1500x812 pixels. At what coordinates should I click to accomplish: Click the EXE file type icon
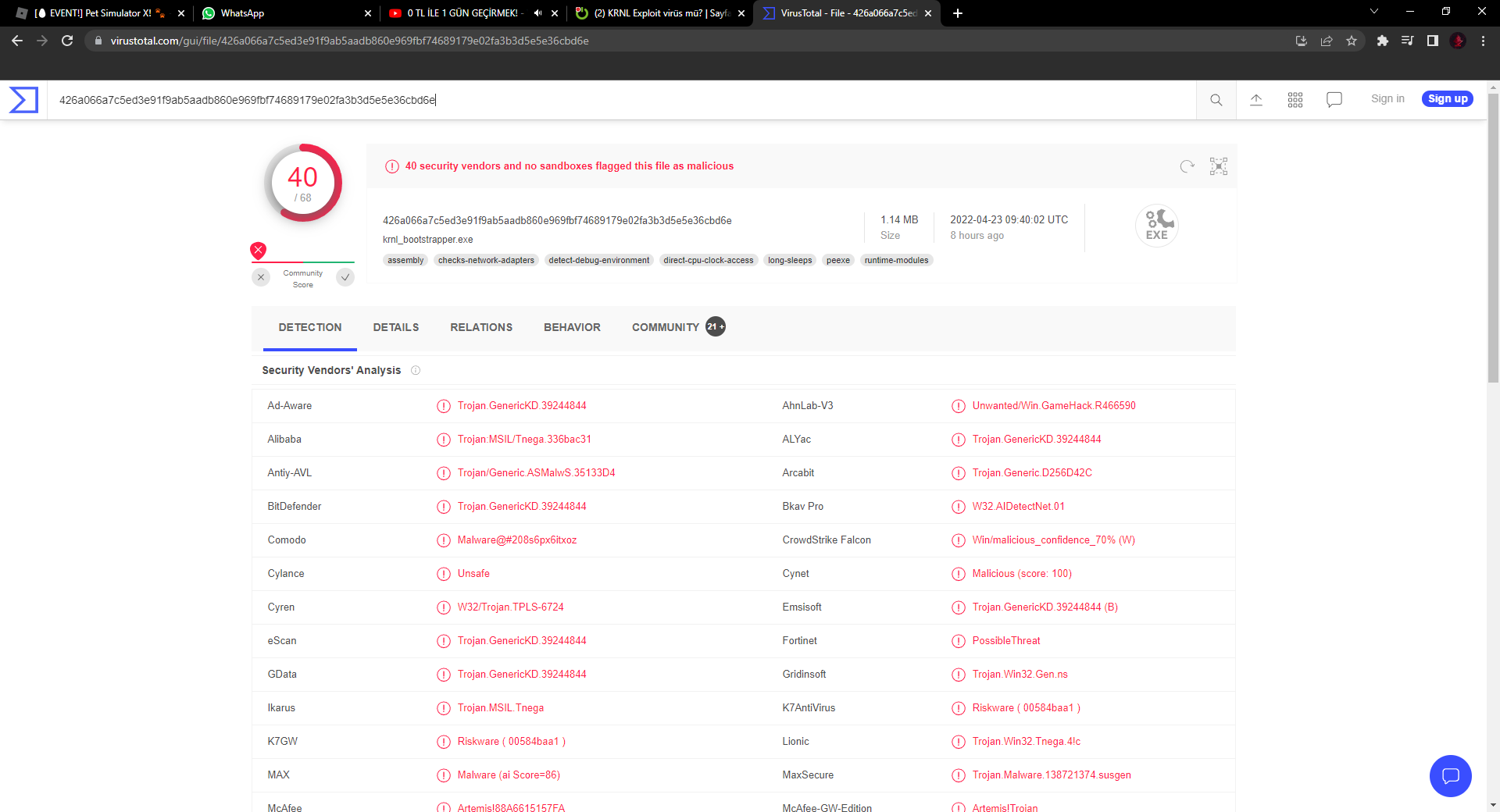point(1157,226)
